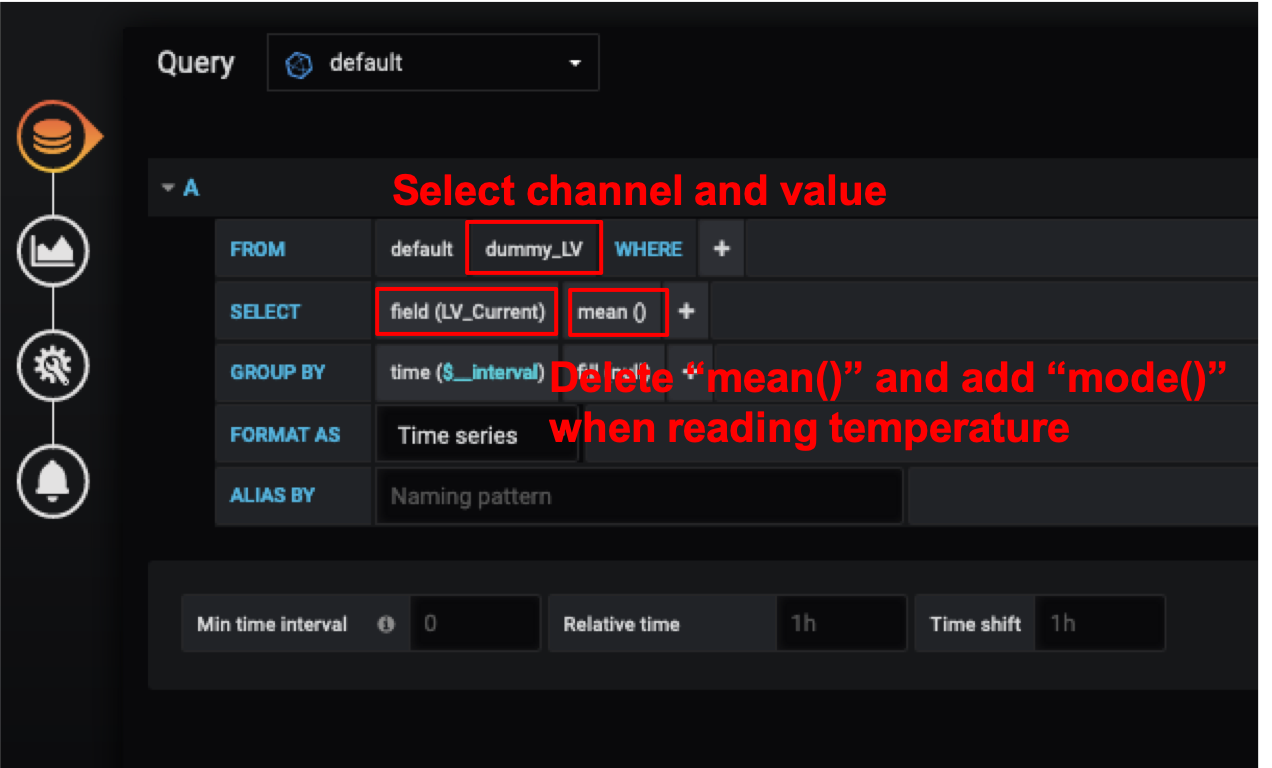Image resolution: width=1272 pixels, height=768 pixels.
Task: Open the default data source dropdown
Action: pyautogui.click(x=433, y=63)
